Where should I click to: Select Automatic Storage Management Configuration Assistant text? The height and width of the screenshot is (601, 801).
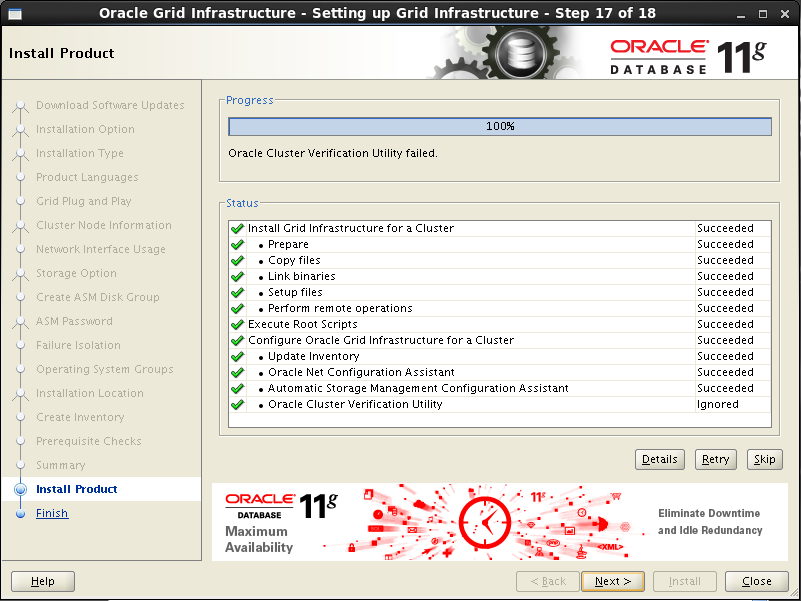coord(418,388)
